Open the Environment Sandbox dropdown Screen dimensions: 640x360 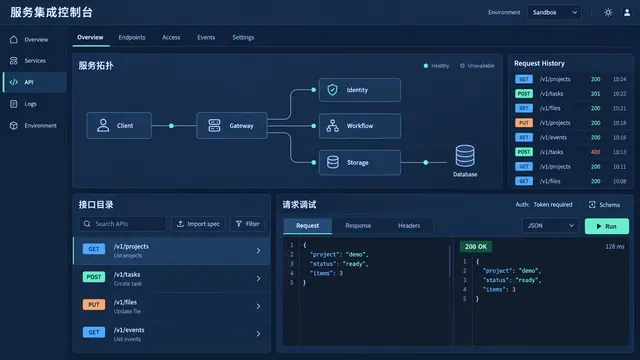(x=554, y=13)
